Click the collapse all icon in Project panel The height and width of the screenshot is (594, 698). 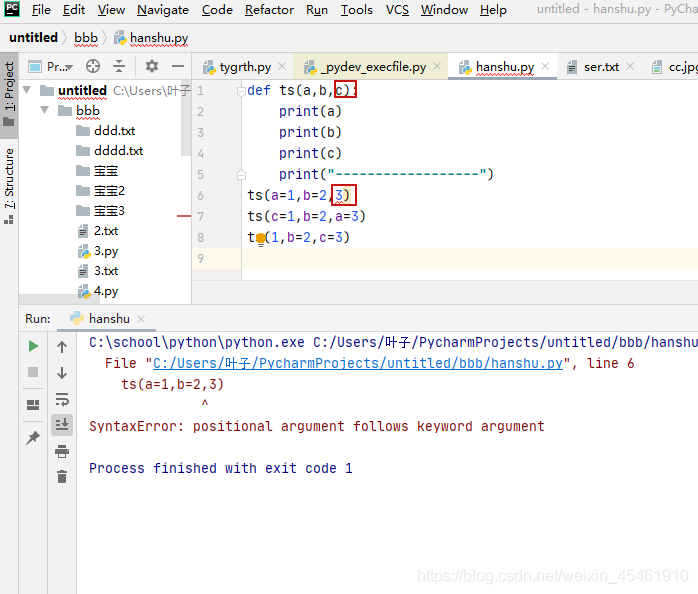click(119, 66)
